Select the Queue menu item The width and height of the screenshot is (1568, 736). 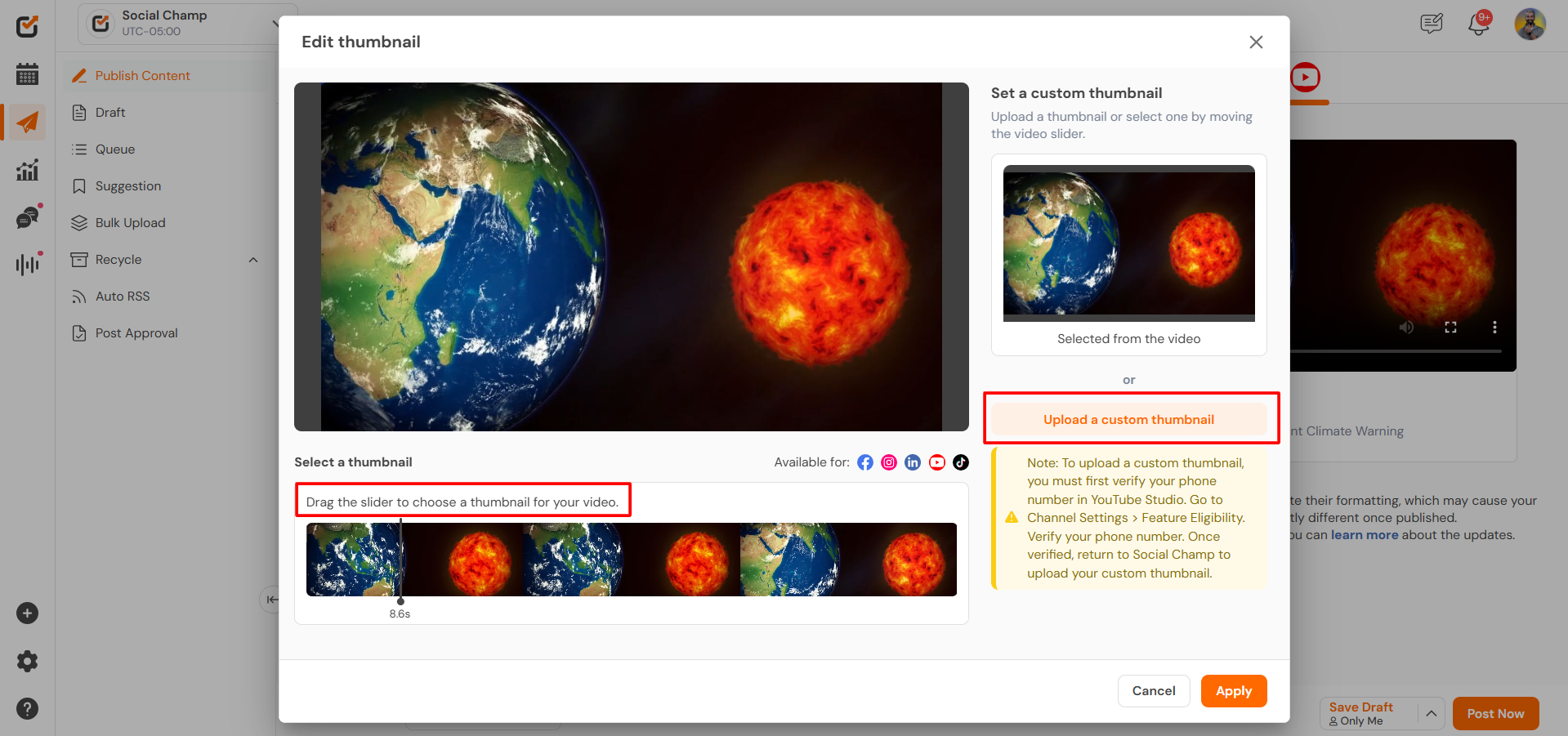[x=114, y=149]
